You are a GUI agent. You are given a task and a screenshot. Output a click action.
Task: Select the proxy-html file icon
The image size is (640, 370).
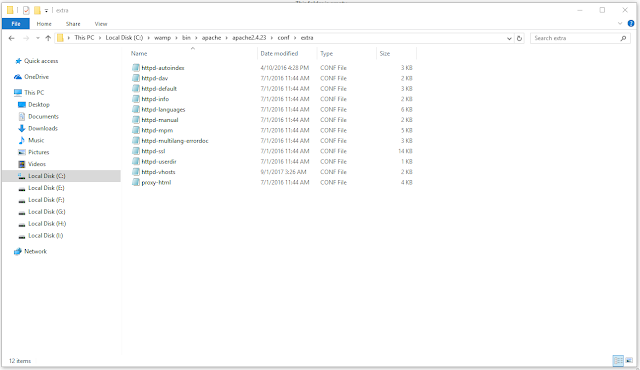(x=136, y=182)
